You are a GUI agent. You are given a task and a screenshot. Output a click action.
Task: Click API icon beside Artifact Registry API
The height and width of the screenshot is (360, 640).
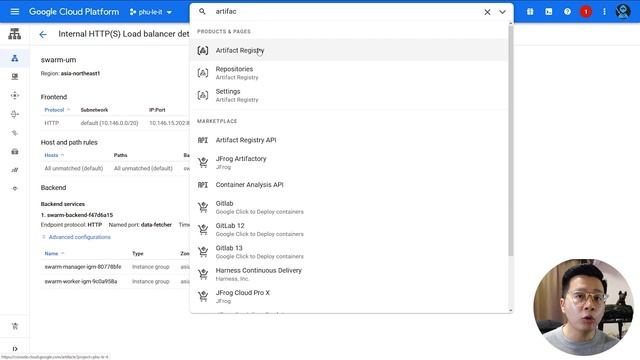point(203,140)
